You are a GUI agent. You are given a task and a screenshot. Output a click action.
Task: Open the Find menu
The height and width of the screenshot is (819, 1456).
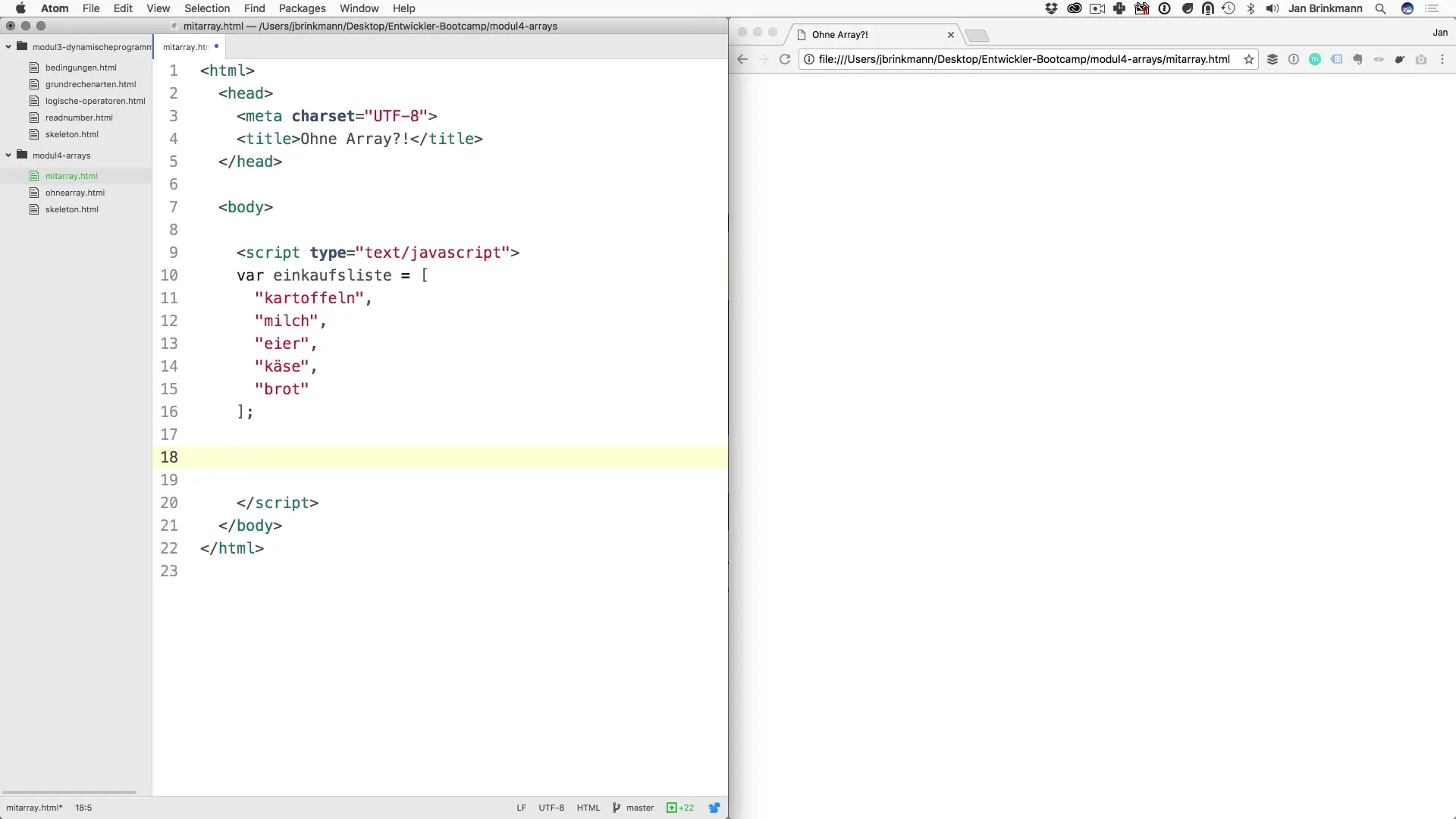254,8
